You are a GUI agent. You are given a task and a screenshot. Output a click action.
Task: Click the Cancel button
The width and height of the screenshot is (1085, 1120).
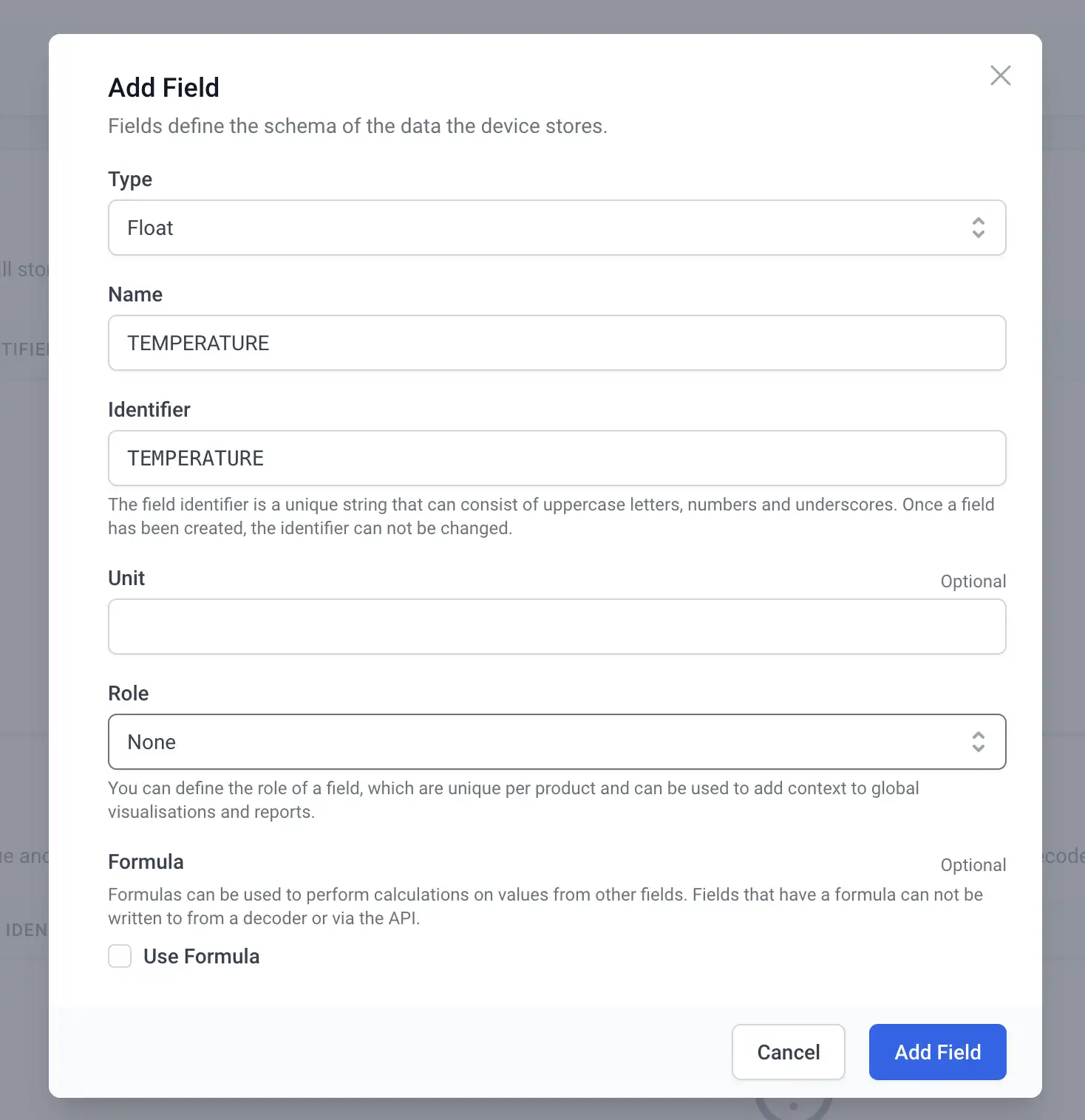tap(788, 1052)
